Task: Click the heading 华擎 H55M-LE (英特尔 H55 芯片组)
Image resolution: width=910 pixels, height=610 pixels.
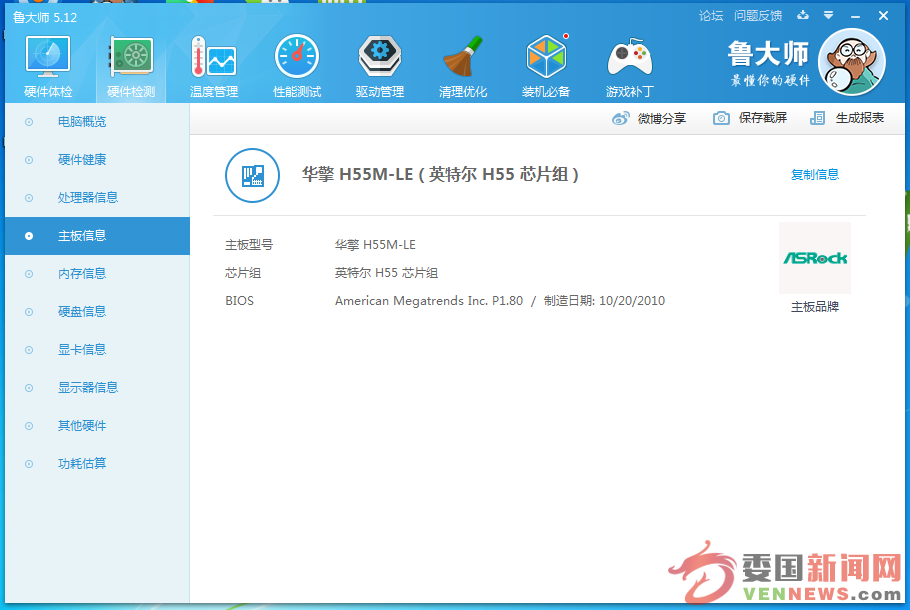Action: (440, 175)
